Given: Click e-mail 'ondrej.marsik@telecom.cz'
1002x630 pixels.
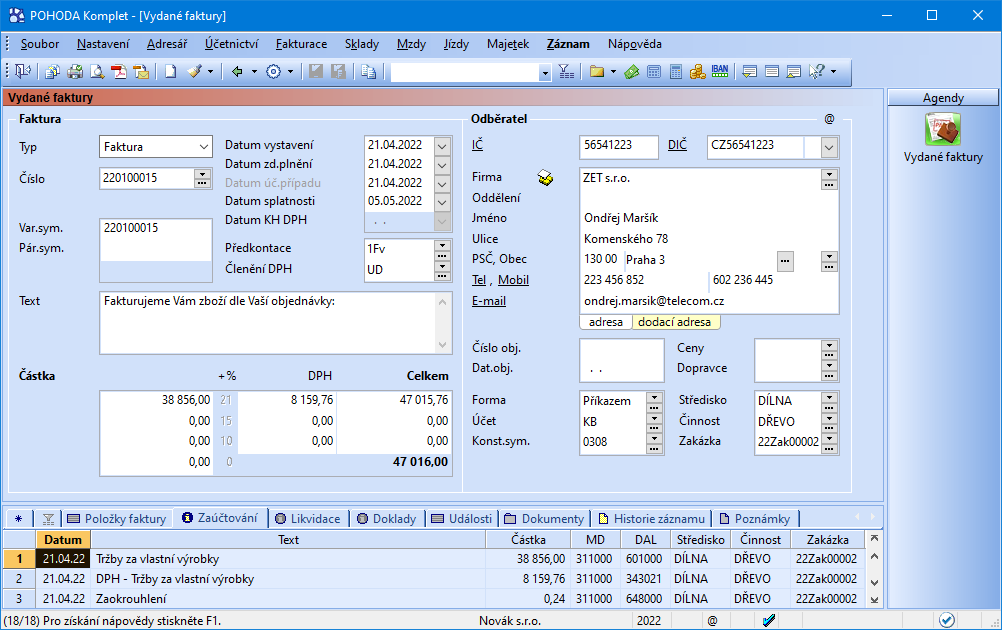Looking at the screenshot, I should [654, 301].
